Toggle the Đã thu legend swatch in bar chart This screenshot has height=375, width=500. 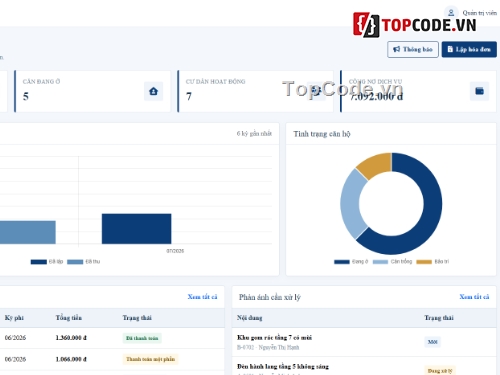click(75, 262)
